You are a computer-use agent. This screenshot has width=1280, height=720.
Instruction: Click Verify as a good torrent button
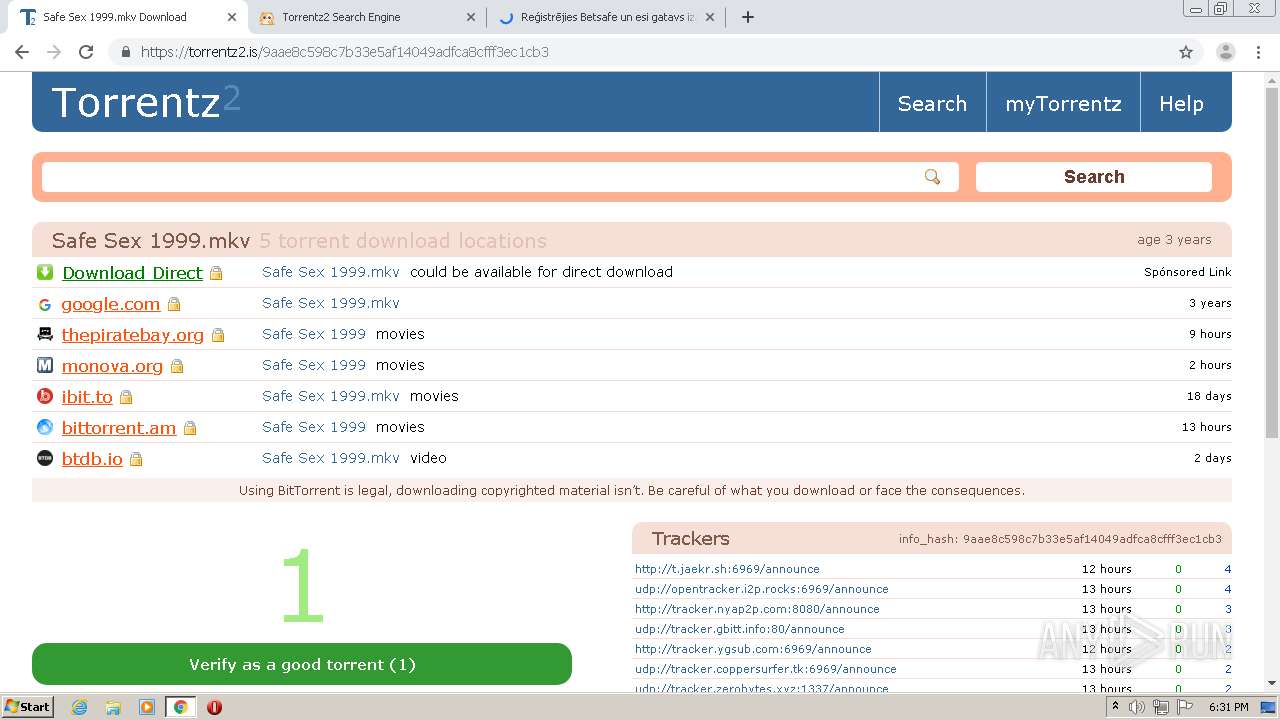[302, 664]
